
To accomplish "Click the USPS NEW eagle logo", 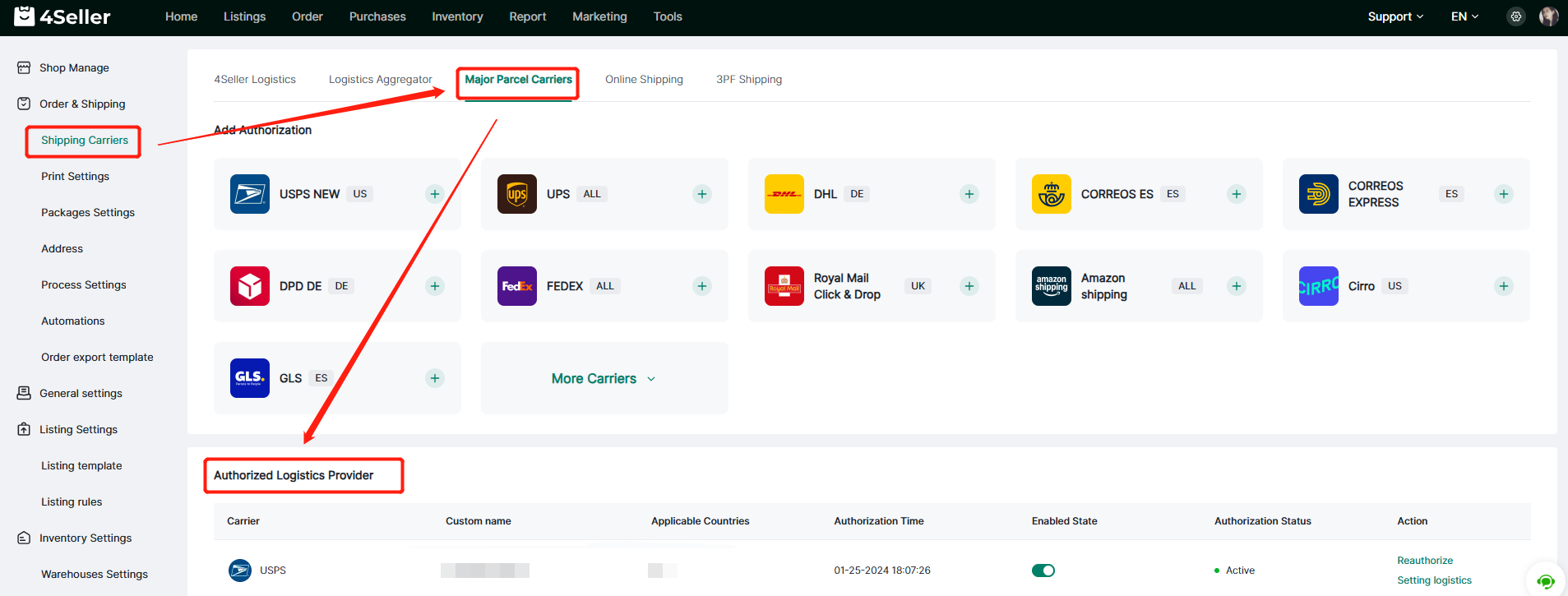I will 250,194.
